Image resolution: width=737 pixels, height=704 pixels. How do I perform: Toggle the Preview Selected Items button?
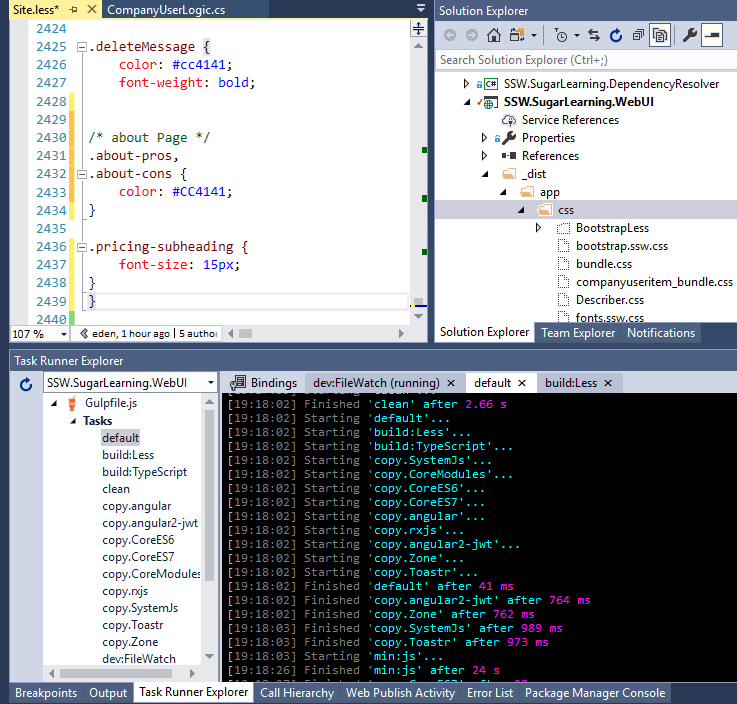(713, 35)
